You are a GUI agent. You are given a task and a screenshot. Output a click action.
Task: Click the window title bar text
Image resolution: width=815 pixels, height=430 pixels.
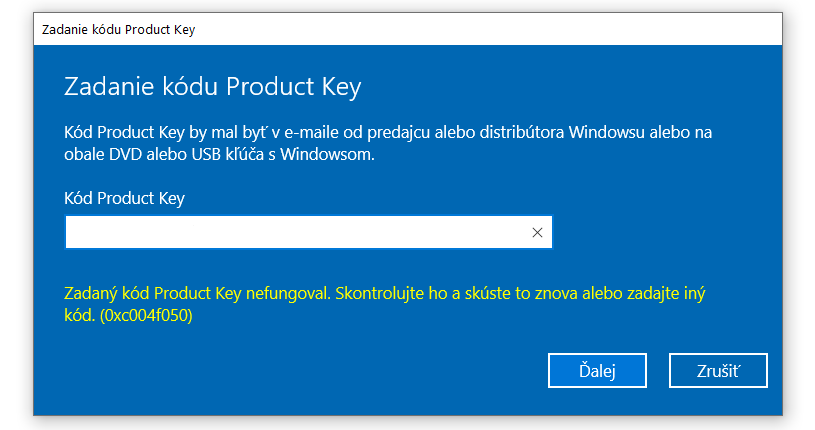point(118,28)
